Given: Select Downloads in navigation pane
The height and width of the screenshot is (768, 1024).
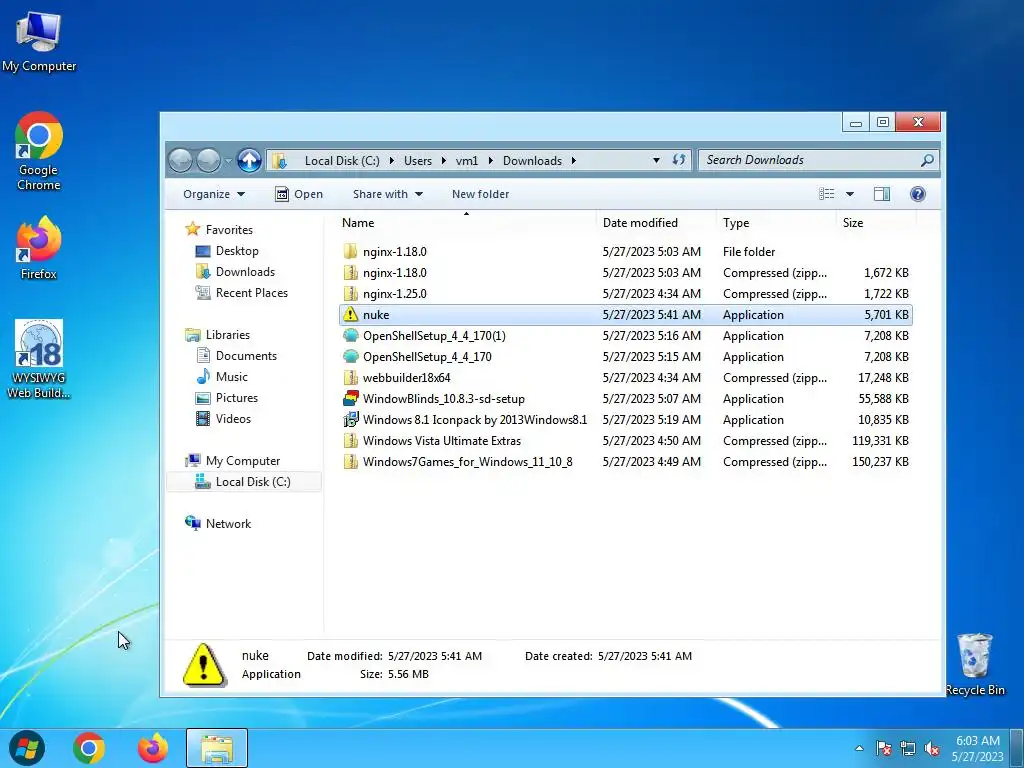Looking at the screenshot, I should click(x=235, y=272).
